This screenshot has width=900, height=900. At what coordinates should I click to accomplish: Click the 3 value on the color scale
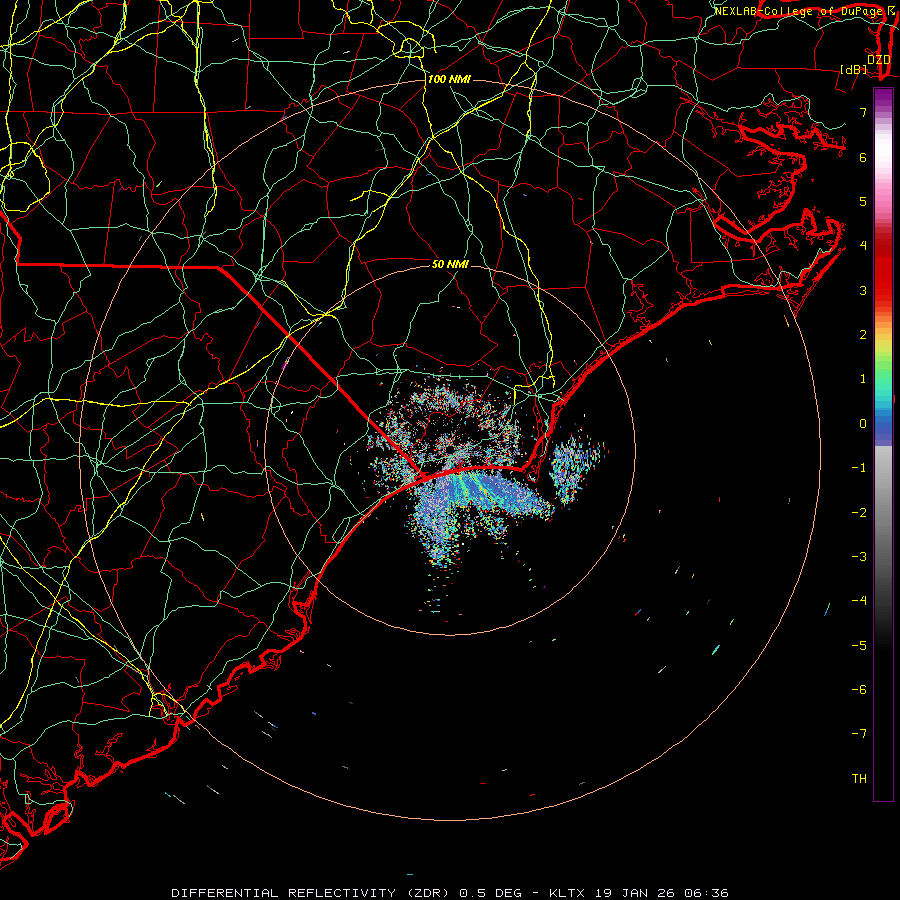pos(863,290)
